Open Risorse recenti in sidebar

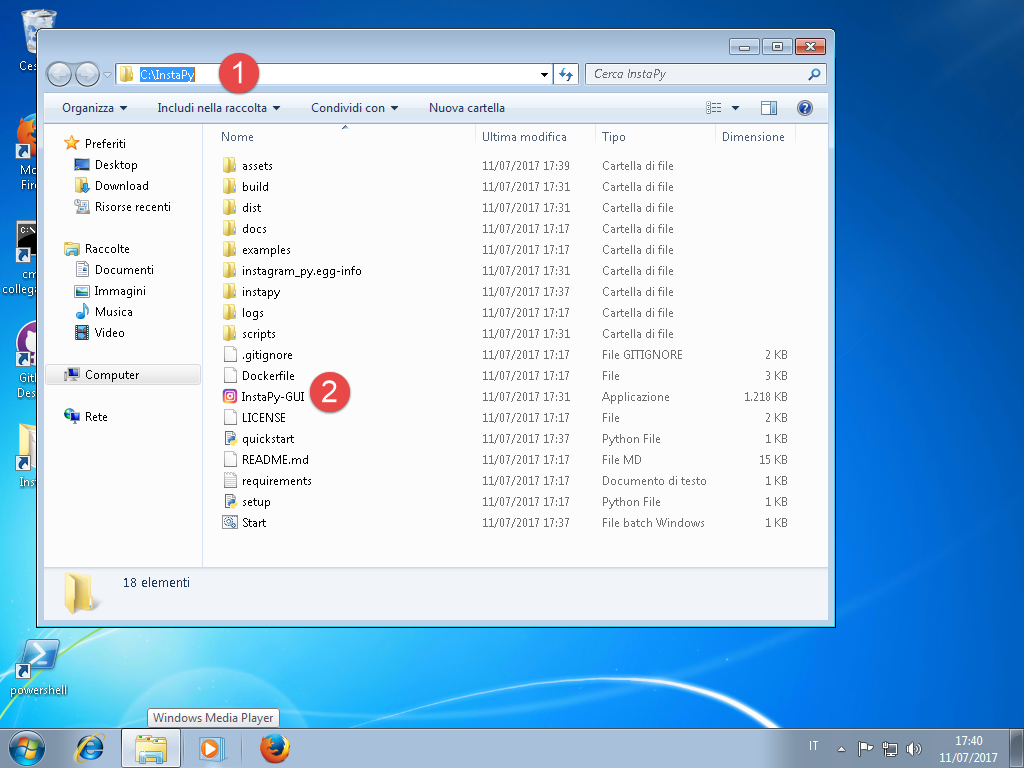click(x=123, y=206)
